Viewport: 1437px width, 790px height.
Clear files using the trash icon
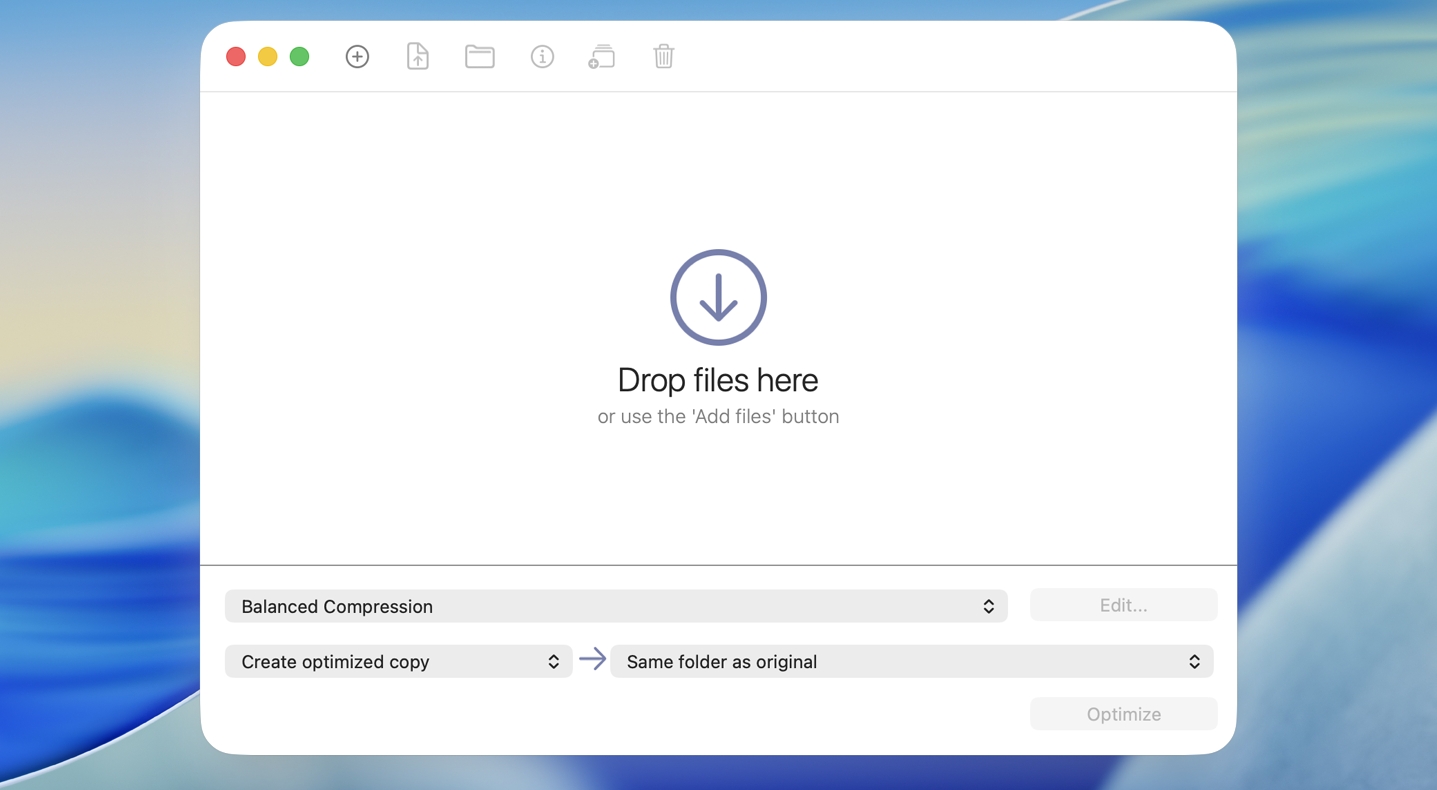click(x=663, y=57)
